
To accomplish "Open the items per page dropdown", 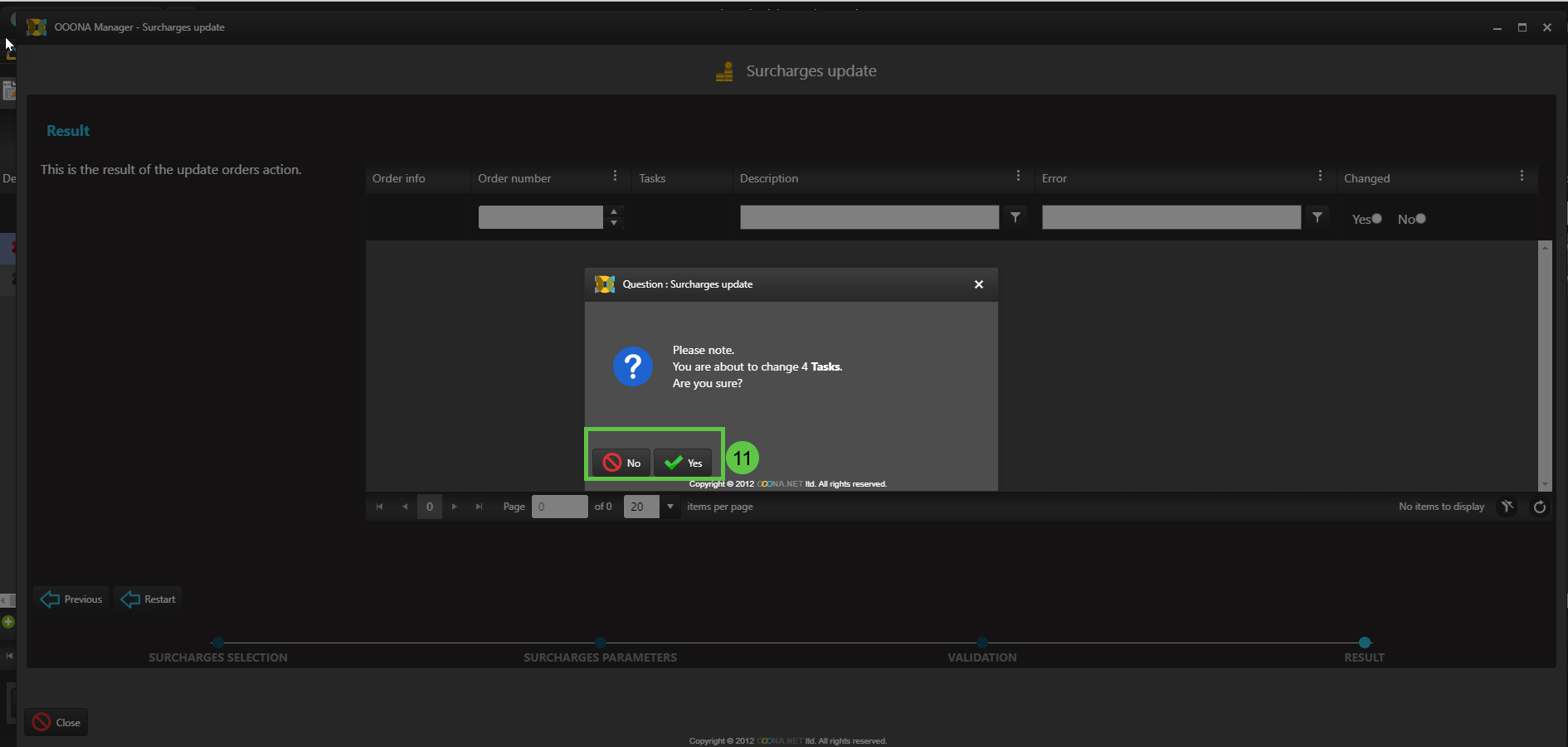I will click(670, 507).
